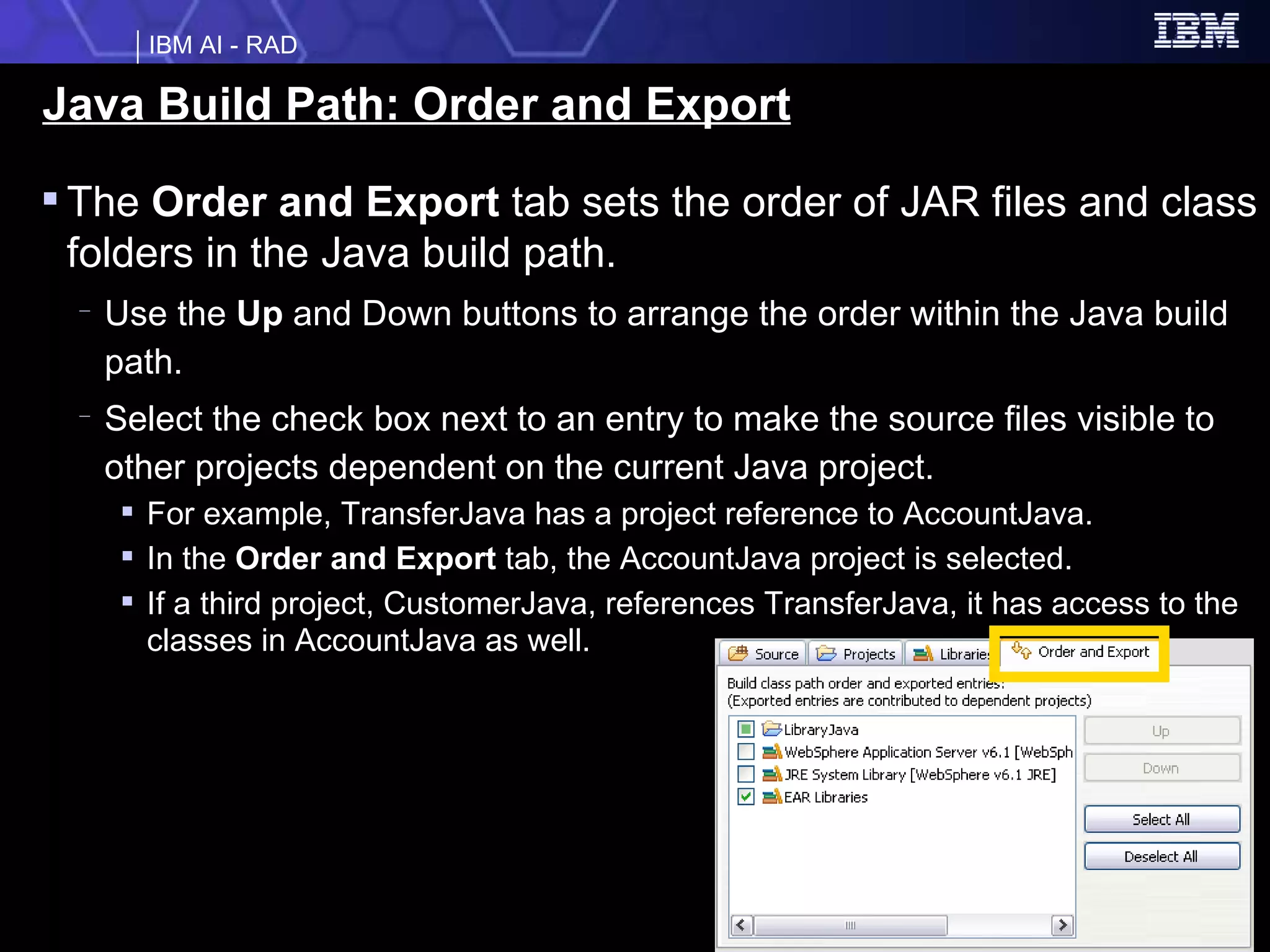
Task: Select the JRE System Library [WebSphere v6.1 JRE] entry
Action: (x=920, y=775)
